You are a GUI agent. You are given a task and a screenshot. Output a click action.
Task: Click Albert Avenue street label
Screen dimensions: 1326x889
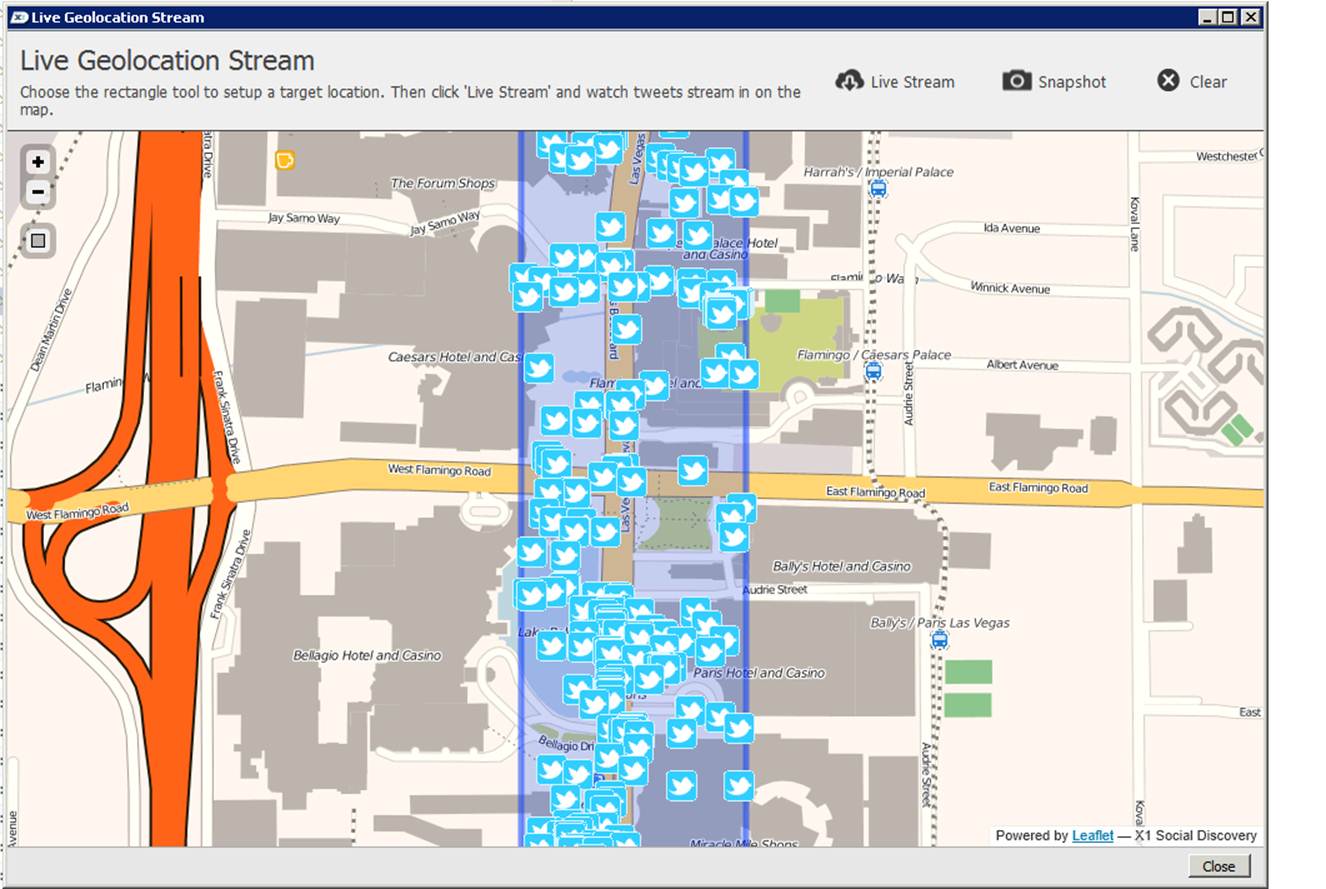coord(1022,365)
